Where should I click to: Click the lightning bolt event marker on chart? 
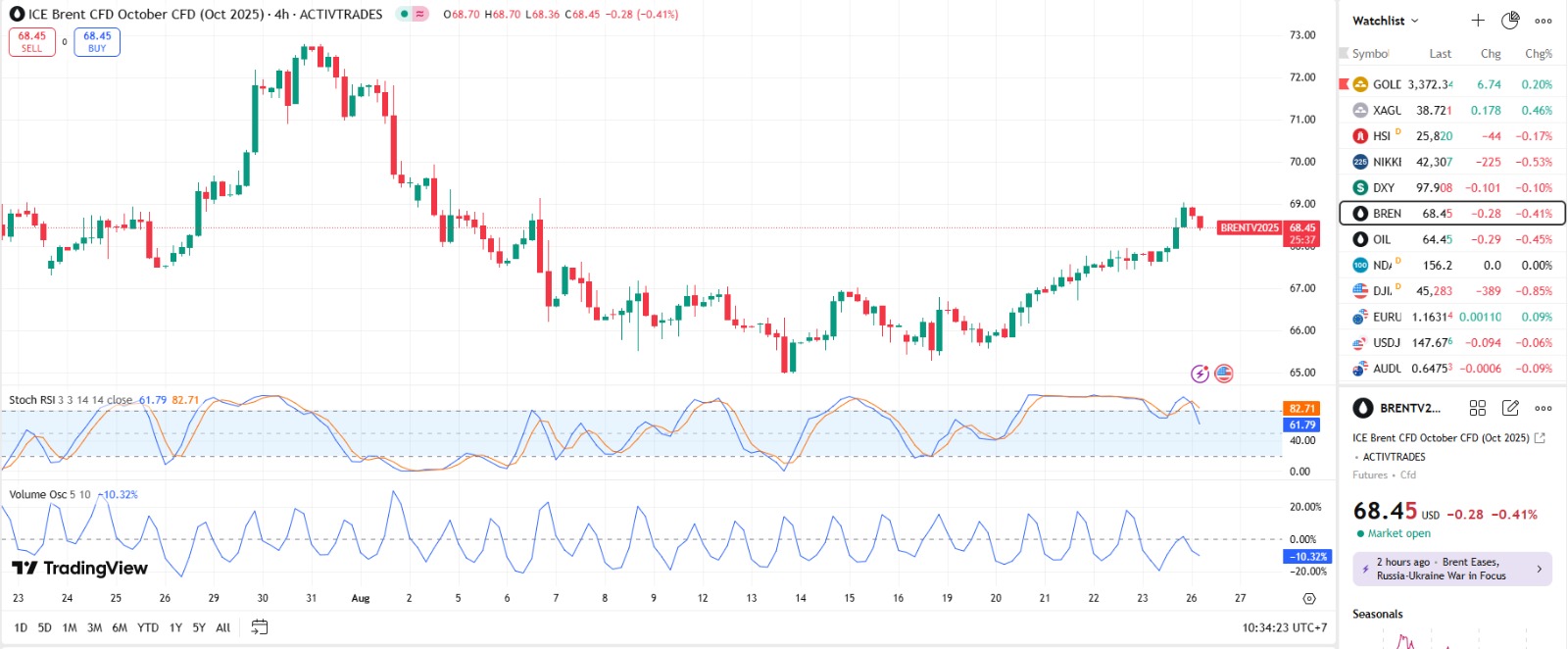click(x=1200, y=374)
